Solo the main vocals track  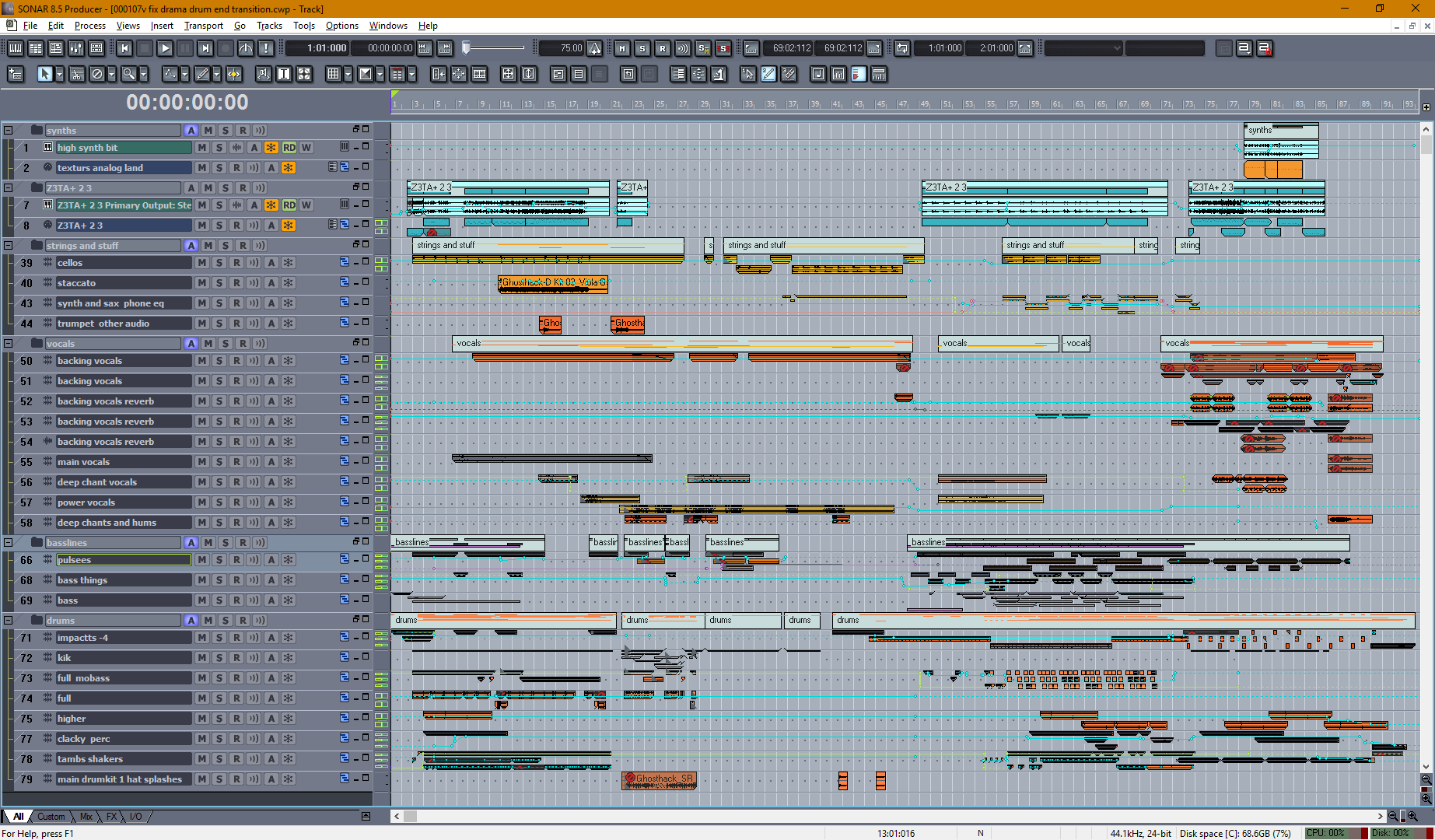point(219,462)
